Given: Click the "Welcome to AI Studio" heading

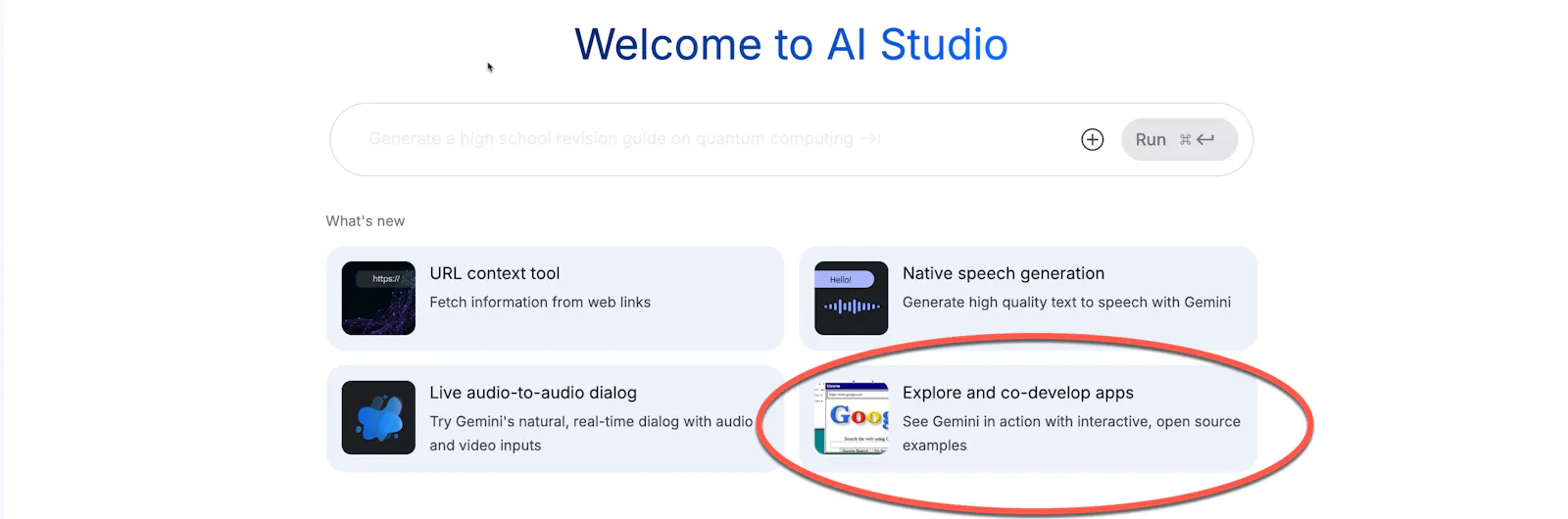Looking at the screenshot, I should pos(791,44).
